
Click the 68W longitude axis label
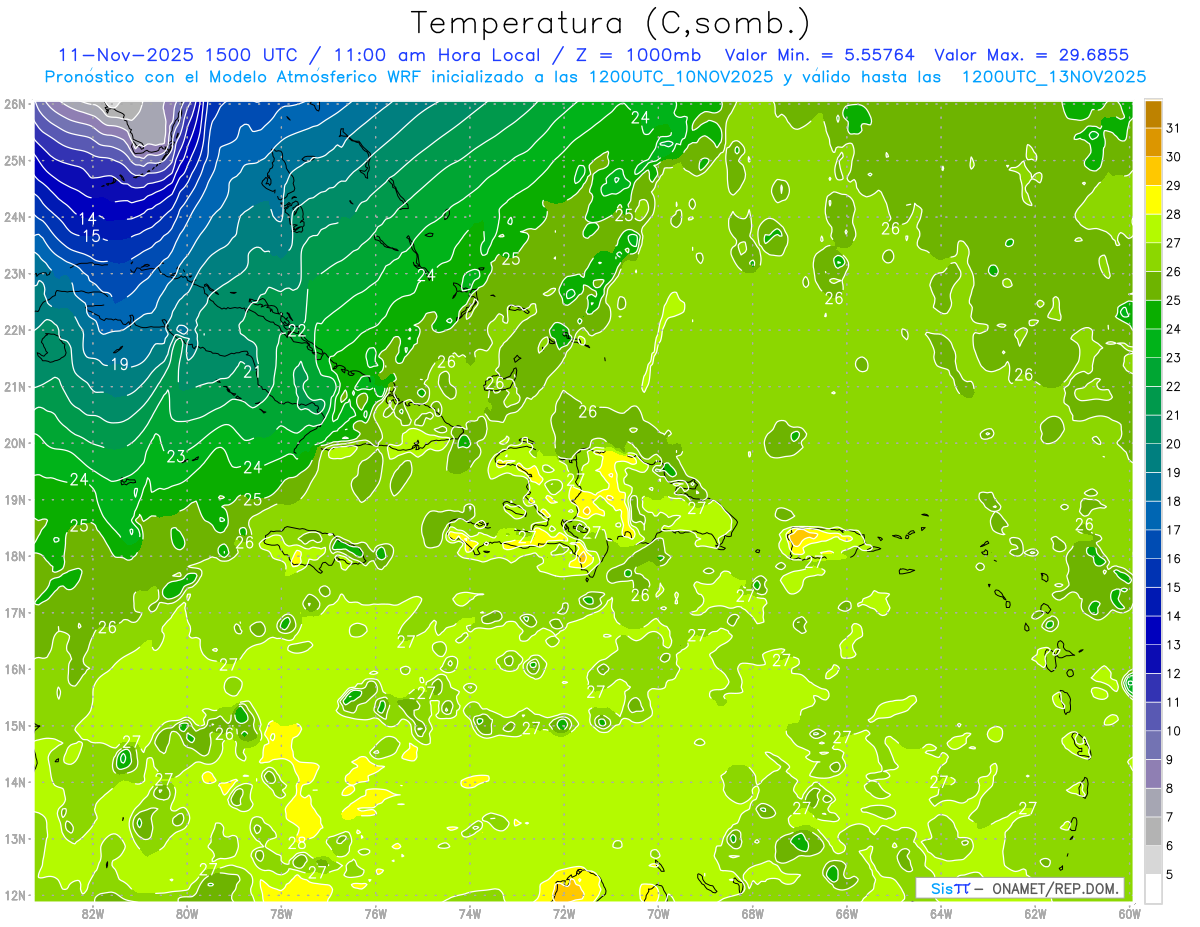tap(752, 912)
